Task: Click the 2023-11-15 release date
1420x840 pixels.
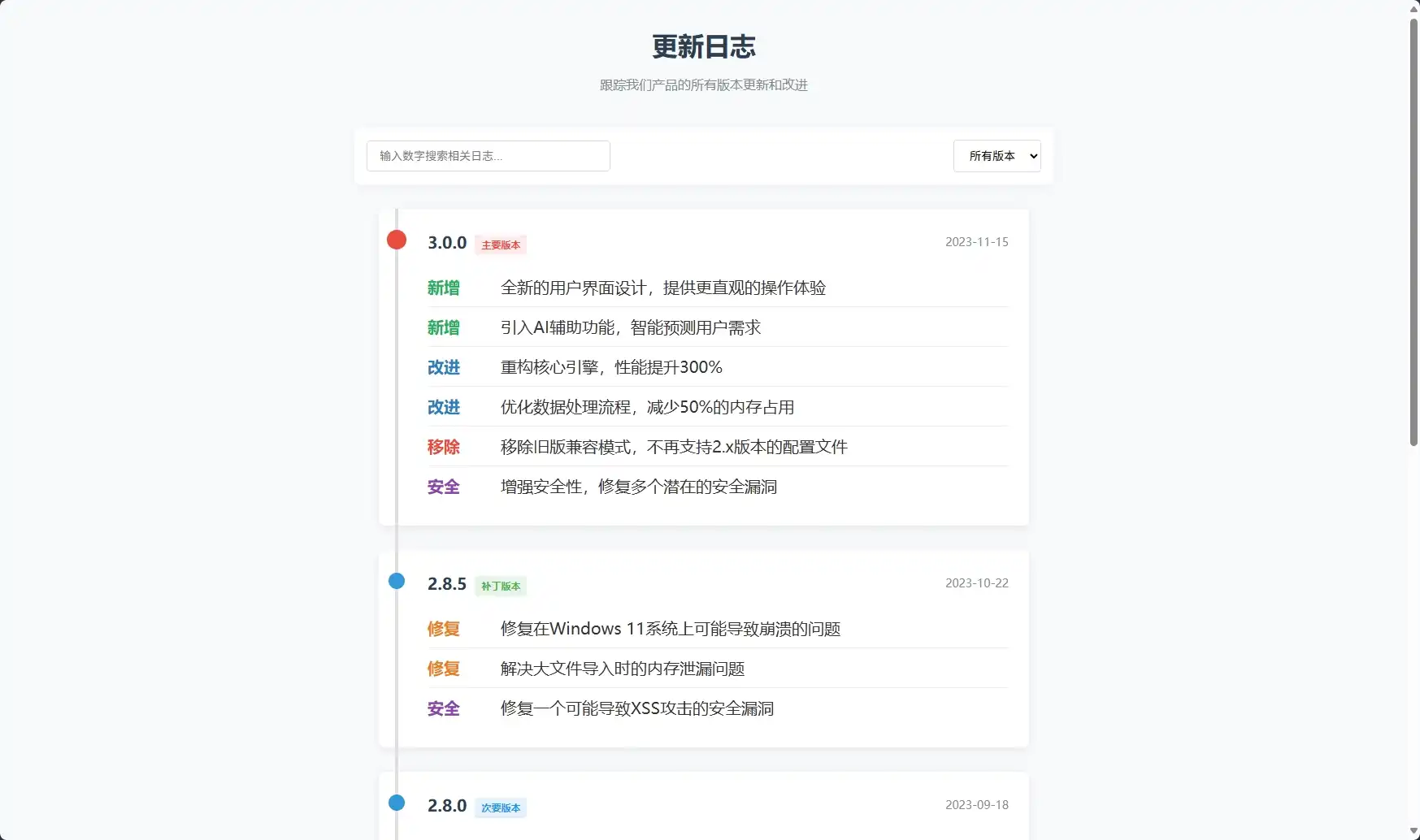Action: click(976, 242)
